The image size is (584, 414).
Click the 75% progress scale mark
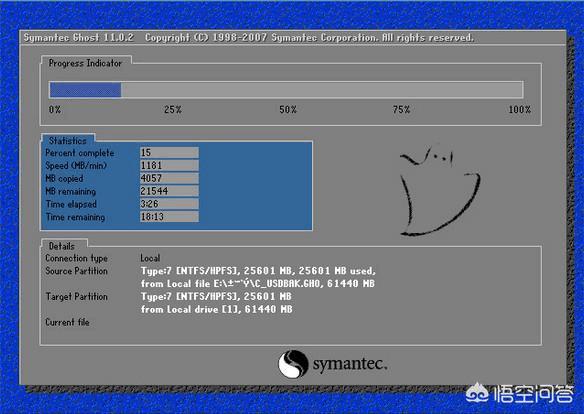(402, 109)
